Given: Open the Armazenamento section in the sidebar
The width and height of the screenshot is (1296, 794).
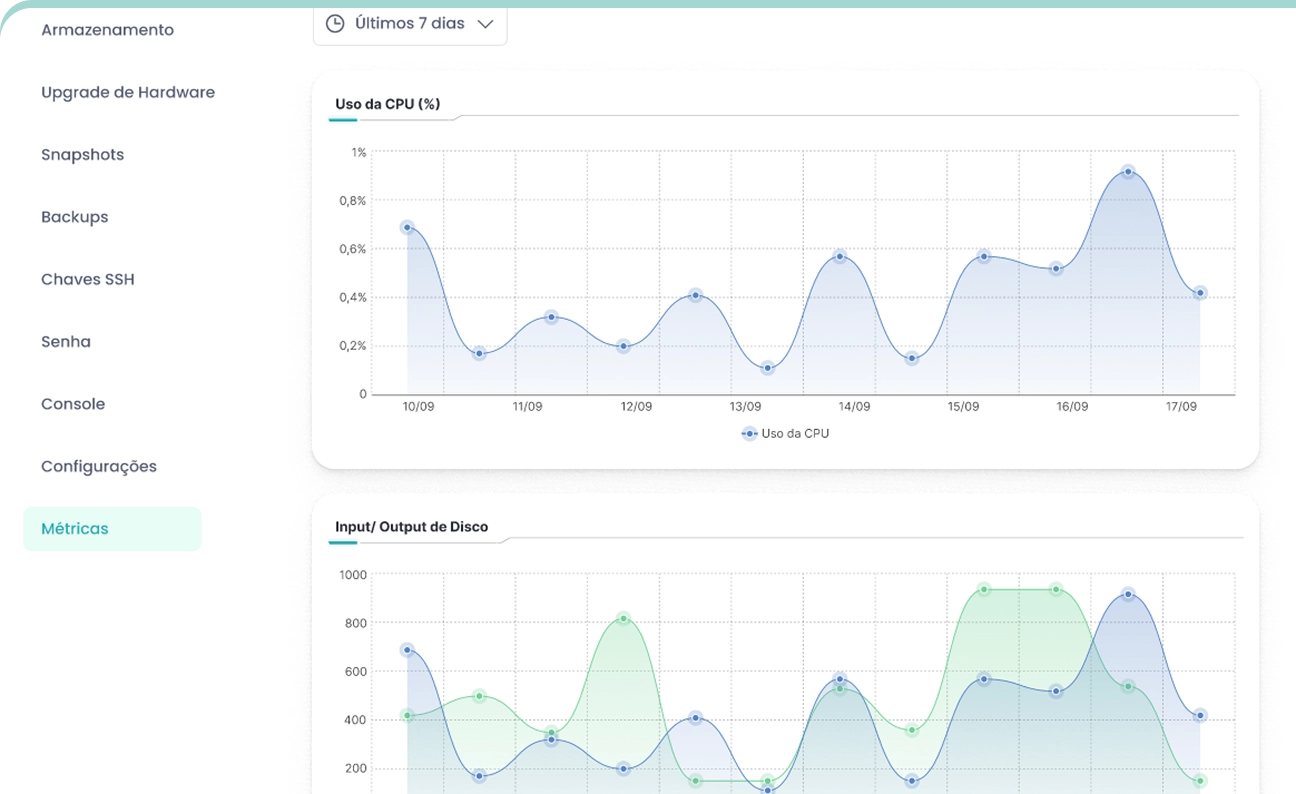Looking at the screenshot, I should tap(107, 30).
